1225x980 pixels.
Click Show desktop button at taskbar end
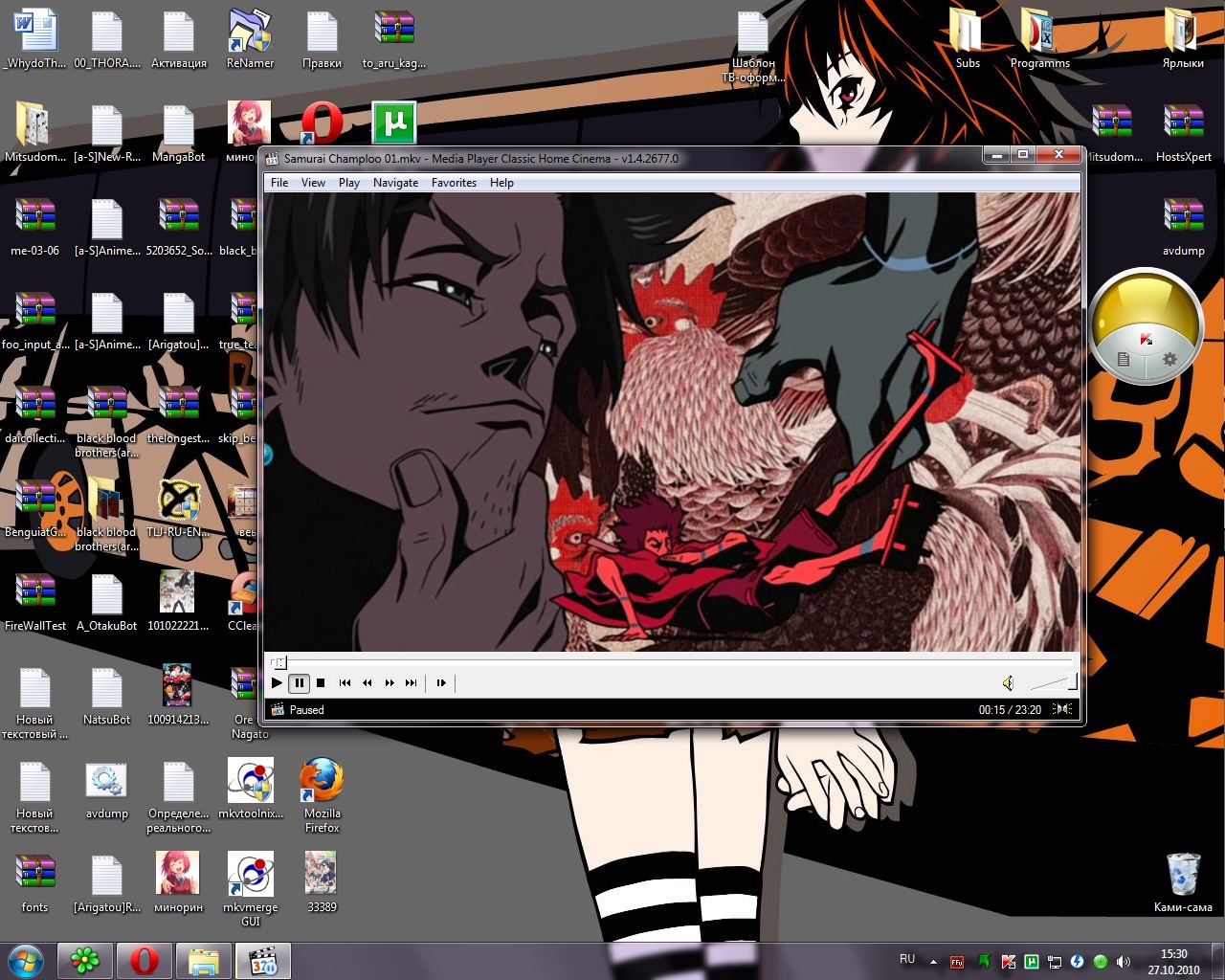tap(1217, 961)
